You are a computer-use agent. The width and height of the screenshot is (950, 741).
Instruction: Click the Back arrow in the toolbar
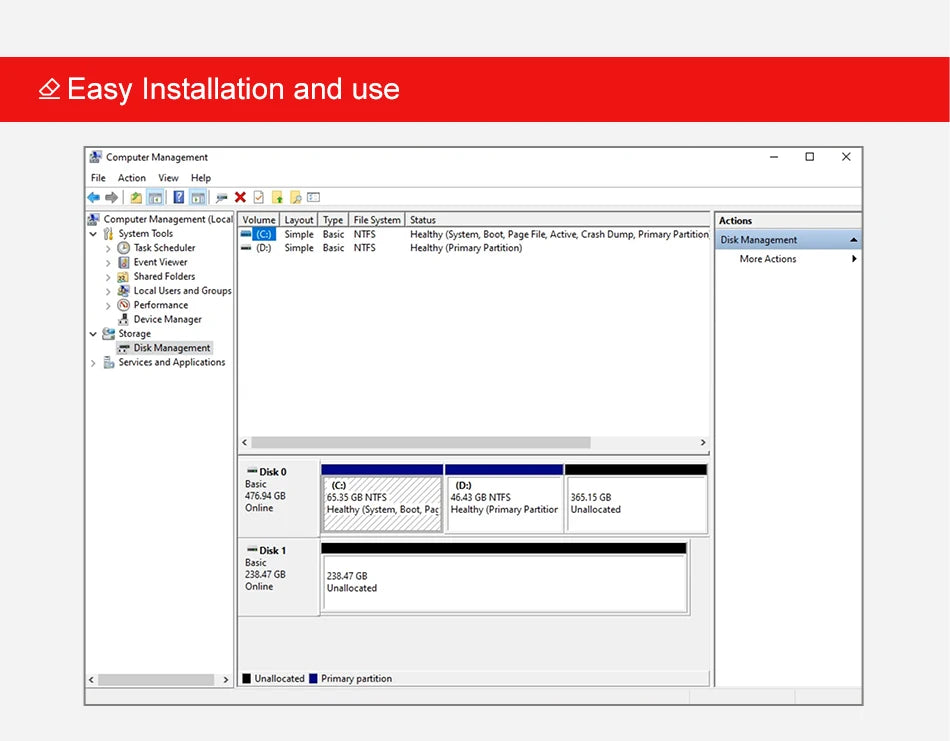click(94, 198)
